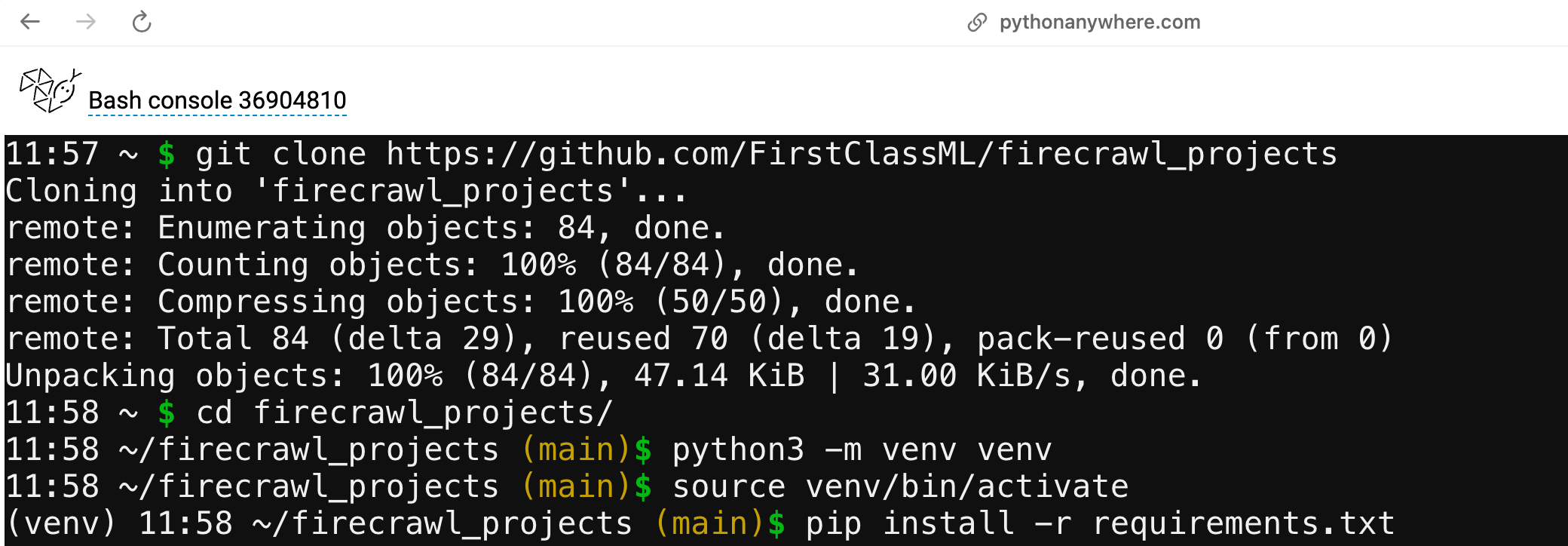Viewport: 1568px width, 546px height.
Task: Click the green $ prompt on the git clone line
Action: click(x=167, y=155)
